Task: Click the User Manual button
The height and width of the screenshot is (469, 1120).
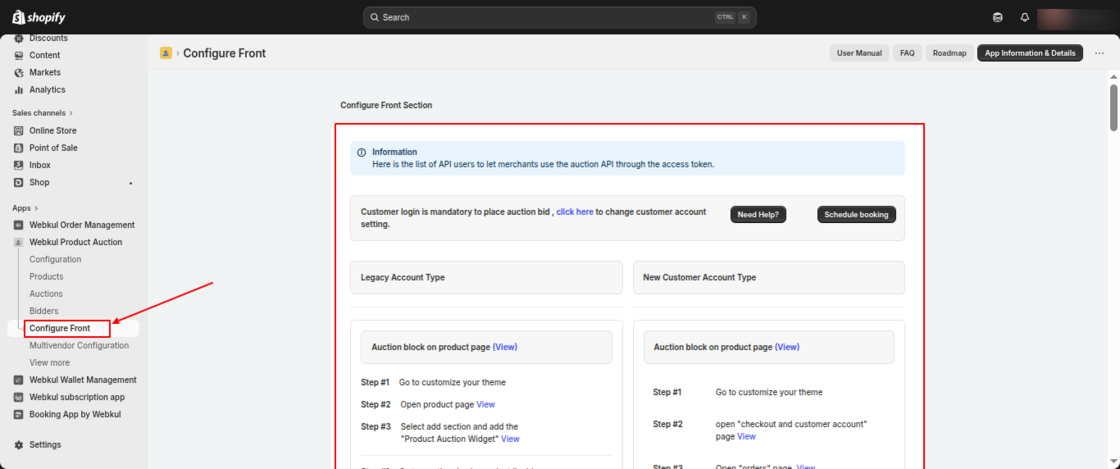Action: 859,53
